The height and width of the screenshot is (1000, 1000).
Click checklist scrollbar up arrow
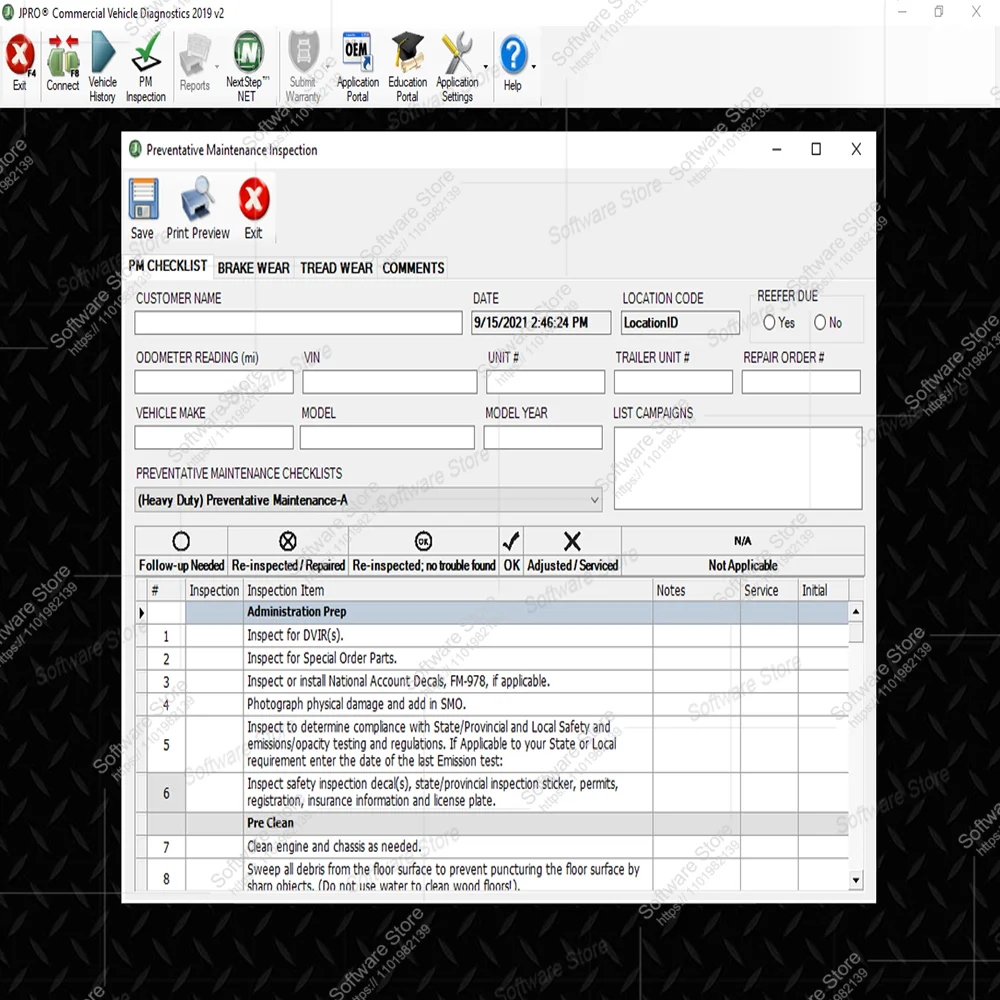click(x=856, y=612)
